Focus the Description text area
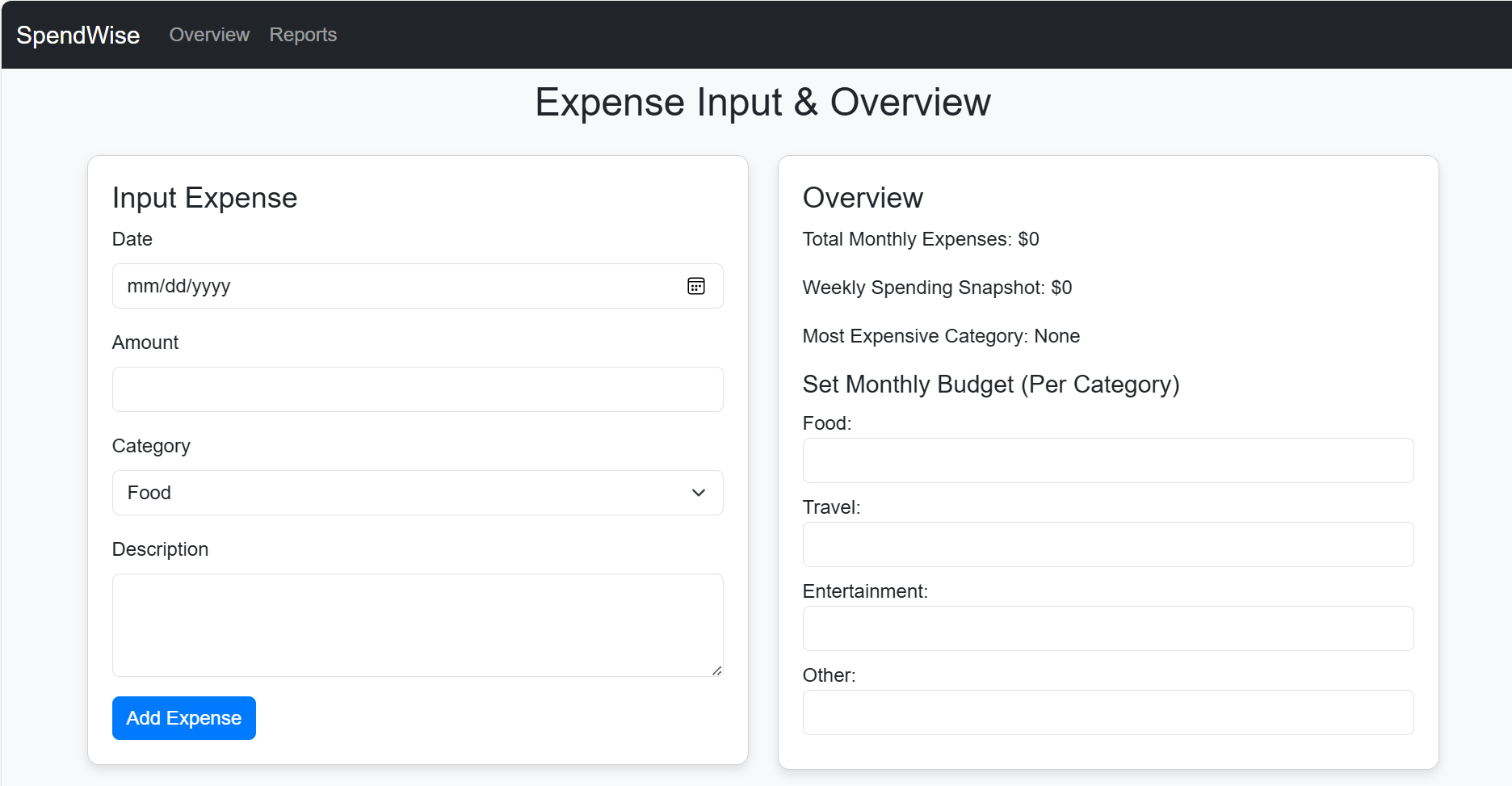Image resolution: width=1512 pixels, height=786 pixels. [418, 625]
